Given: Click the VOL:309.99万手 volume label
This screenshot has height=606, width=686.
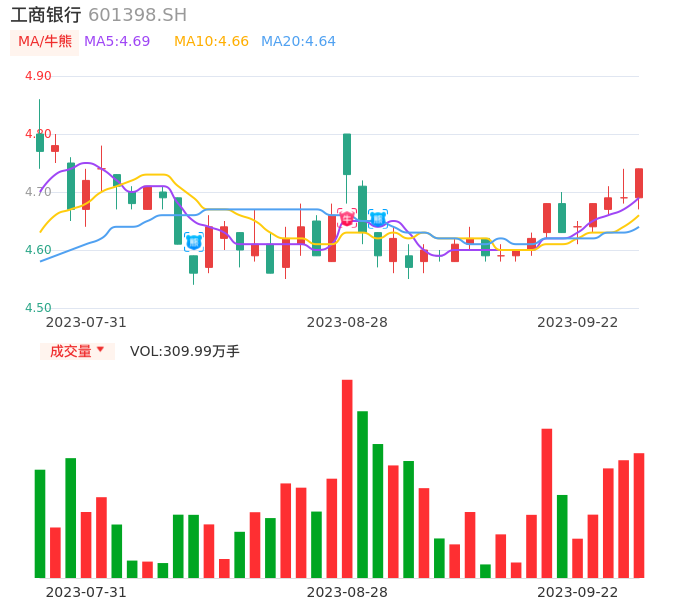Looking at the screenshot, I should [185, 351].
